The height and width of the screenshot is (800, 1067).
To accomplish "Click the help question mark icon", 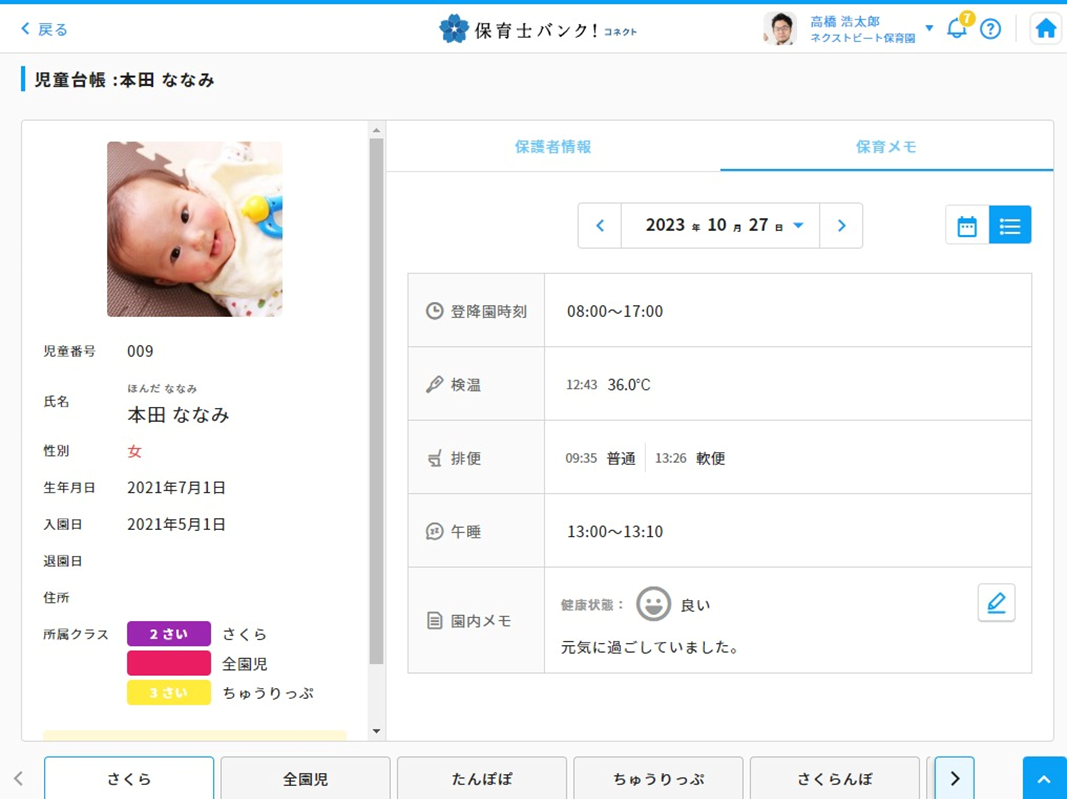I will point(990,29).
